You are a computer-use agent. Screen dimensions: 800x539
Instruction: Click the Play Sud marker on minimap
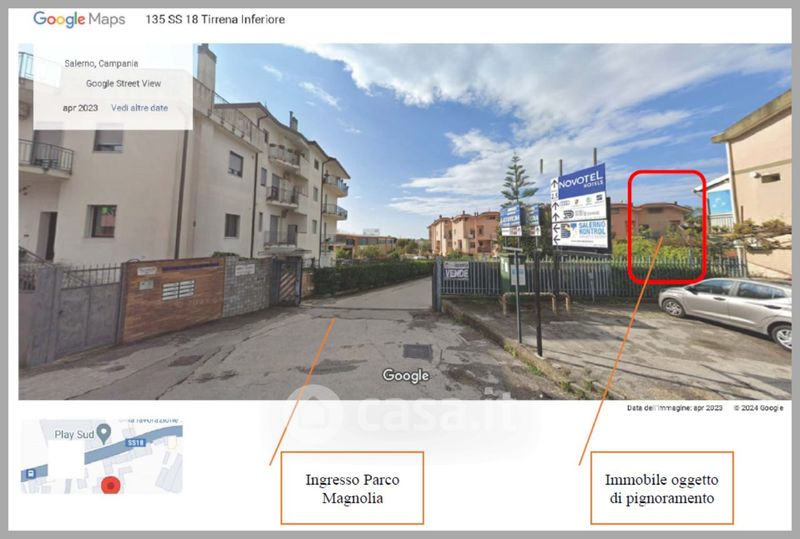coord(103,432)
